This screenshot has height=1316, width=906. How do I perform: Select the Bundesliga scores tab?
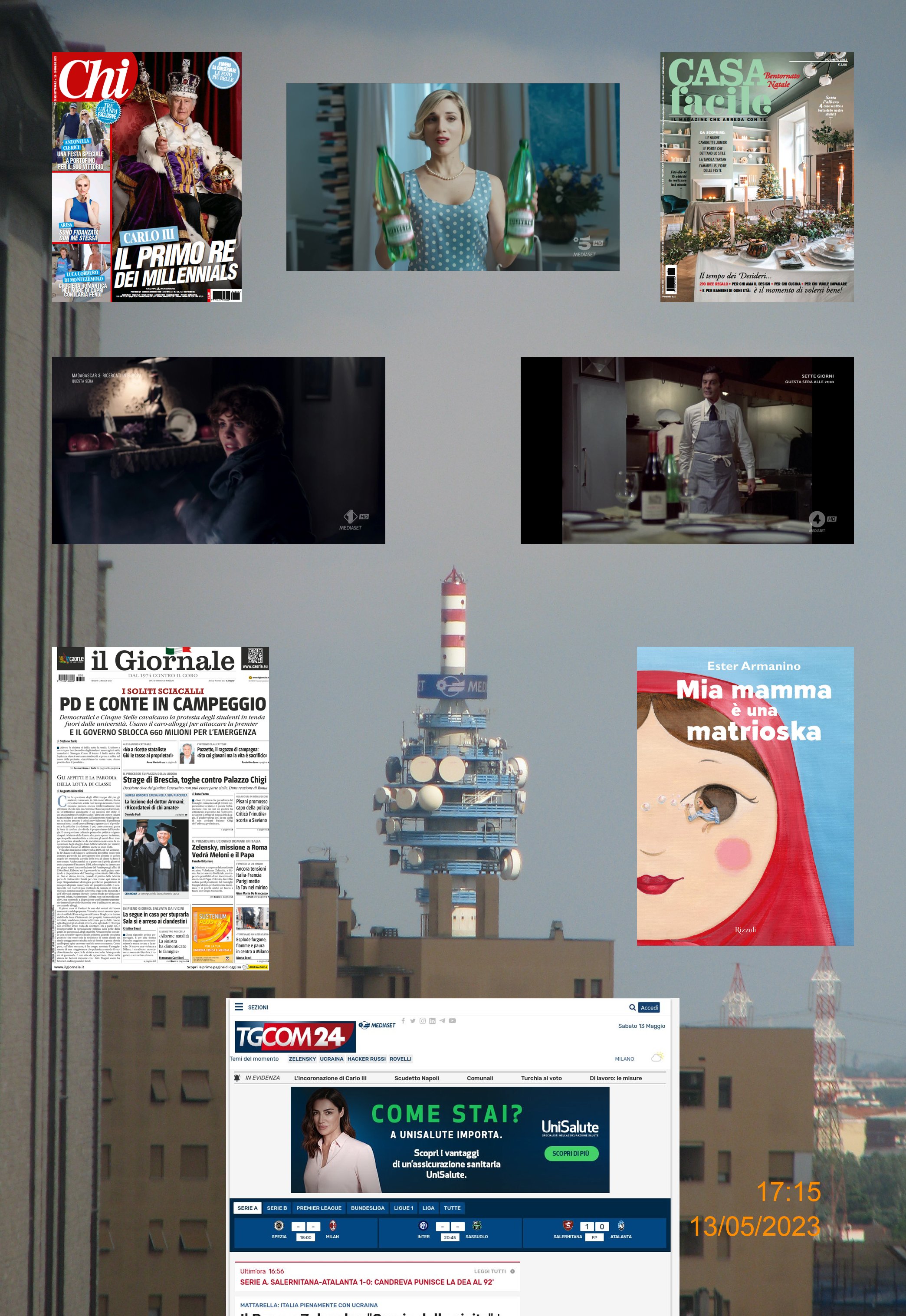point(367,1207)
